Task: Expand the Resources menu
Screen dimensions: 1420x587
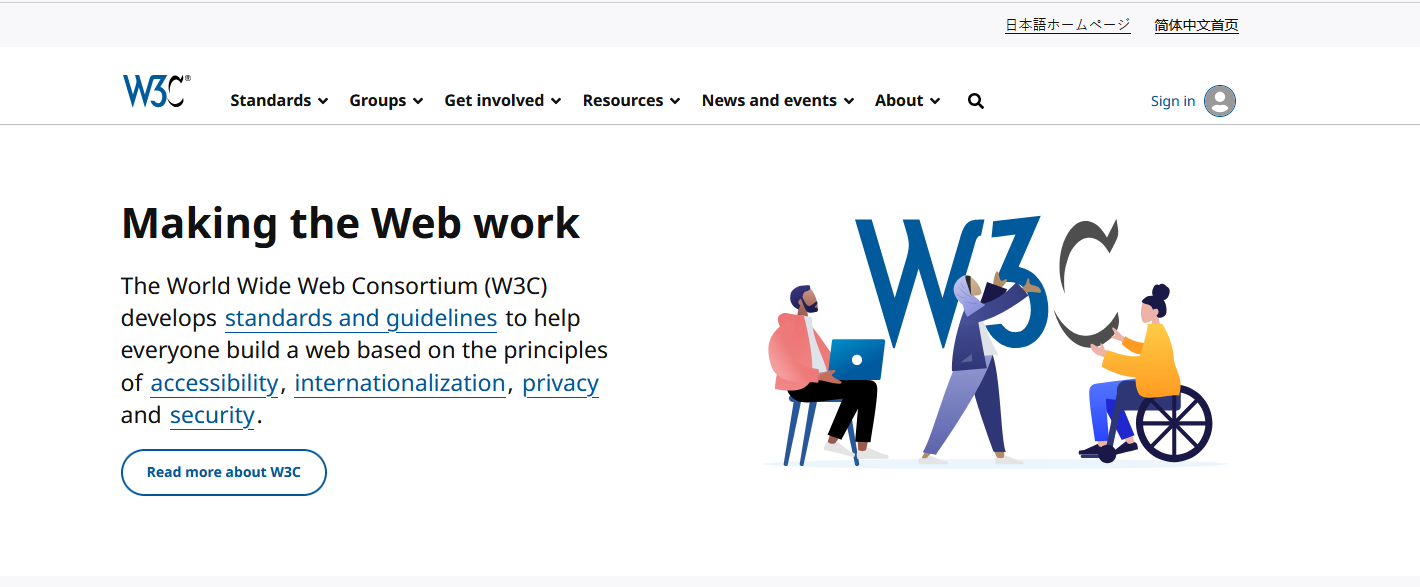Action: point(631,101)
